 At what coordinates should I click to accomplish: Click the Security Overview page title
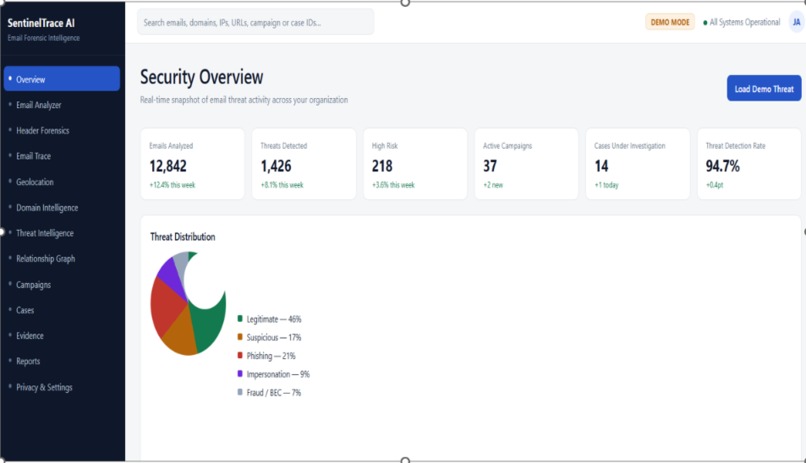(x=202, y=77)
